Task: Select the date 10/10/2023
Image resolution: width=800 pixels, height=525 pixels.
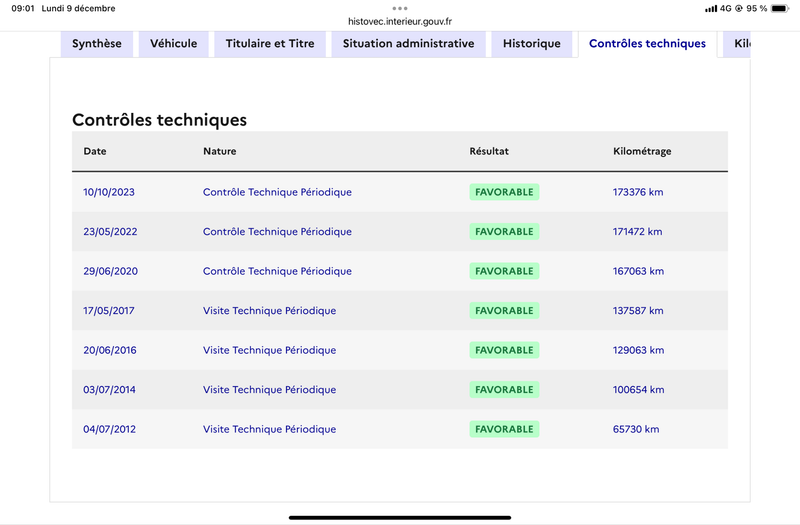Action: click(109, 192)
